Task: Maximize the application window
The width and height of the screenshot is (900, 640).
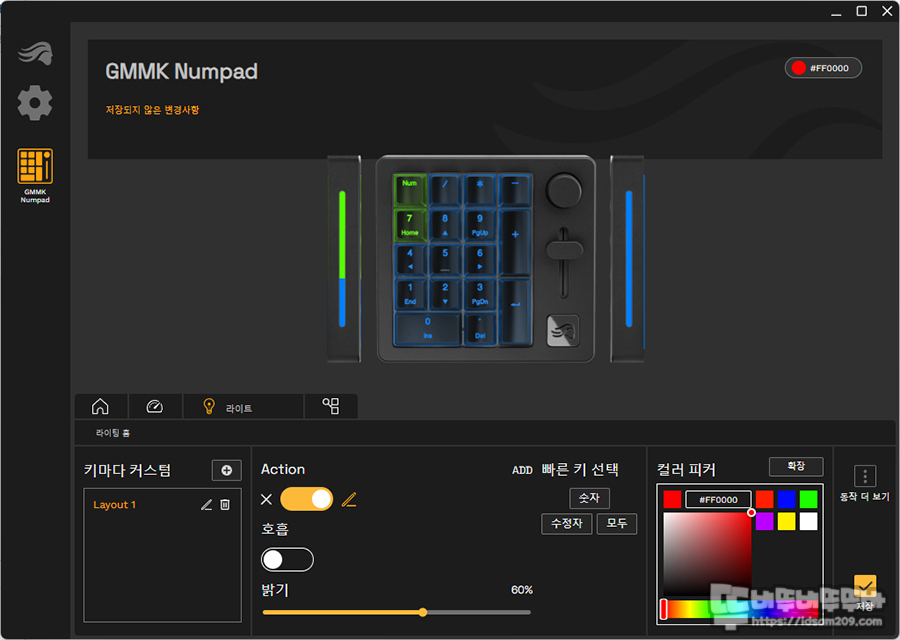Action: (862, 11)
